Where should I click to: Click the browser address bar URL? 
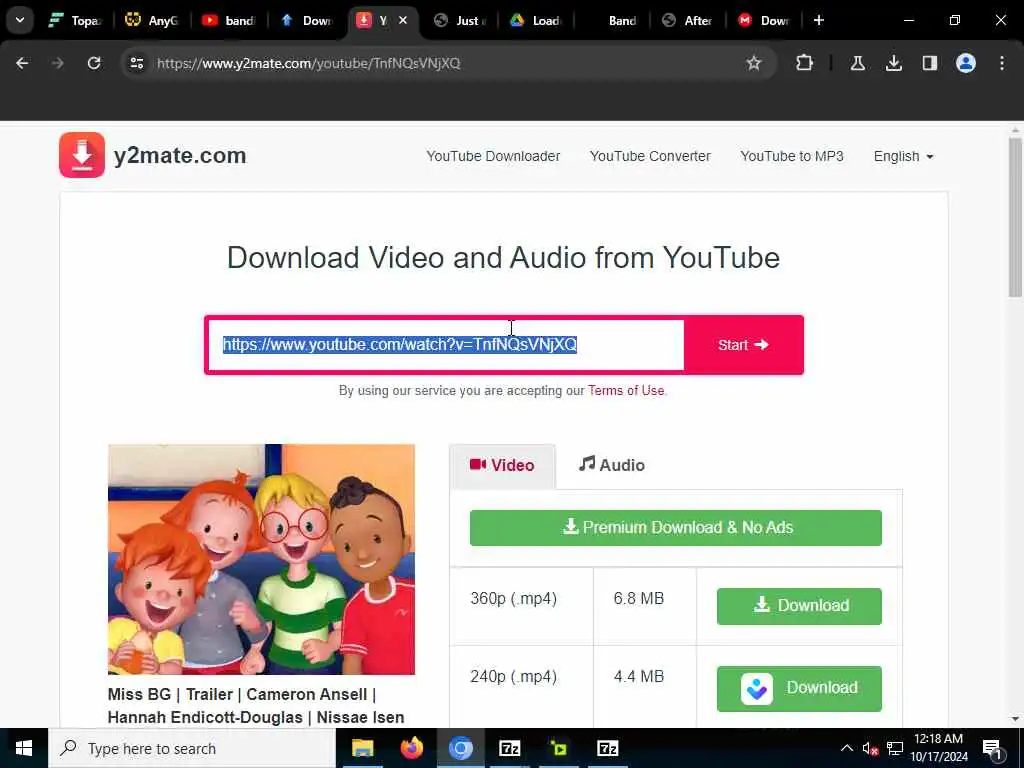308,63
